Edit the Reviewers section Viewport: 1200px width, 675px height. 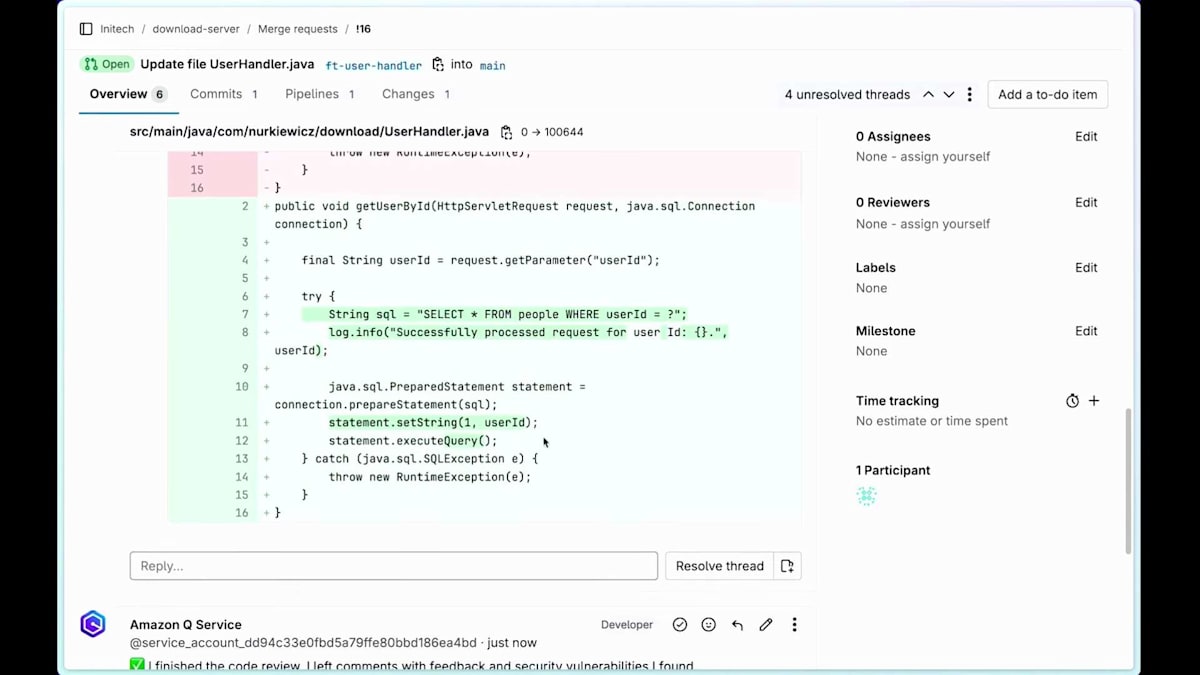1086,202
